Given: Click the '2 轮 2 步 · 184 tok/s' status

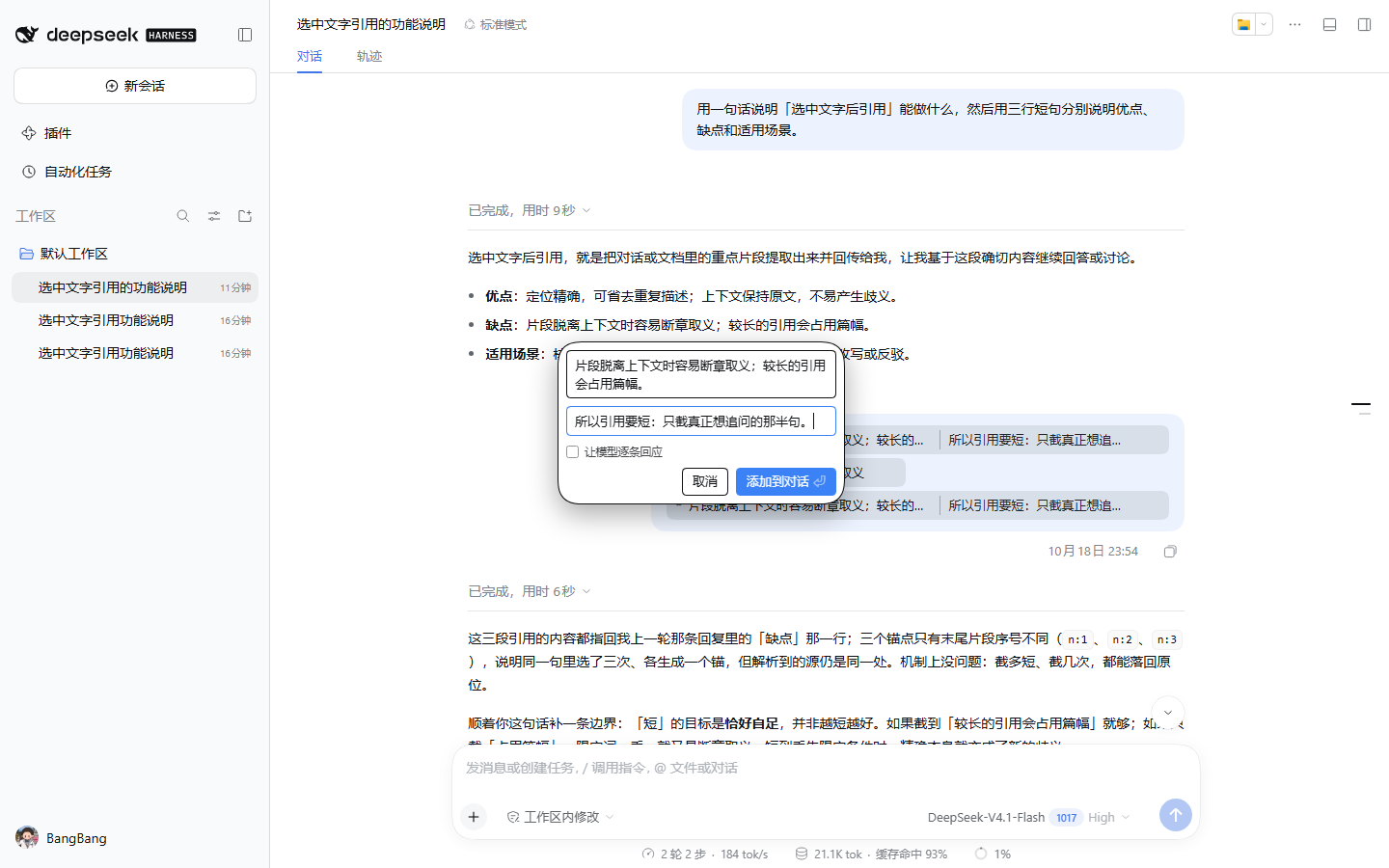Looking at the screenshot, I should click(x=705, y=854).
